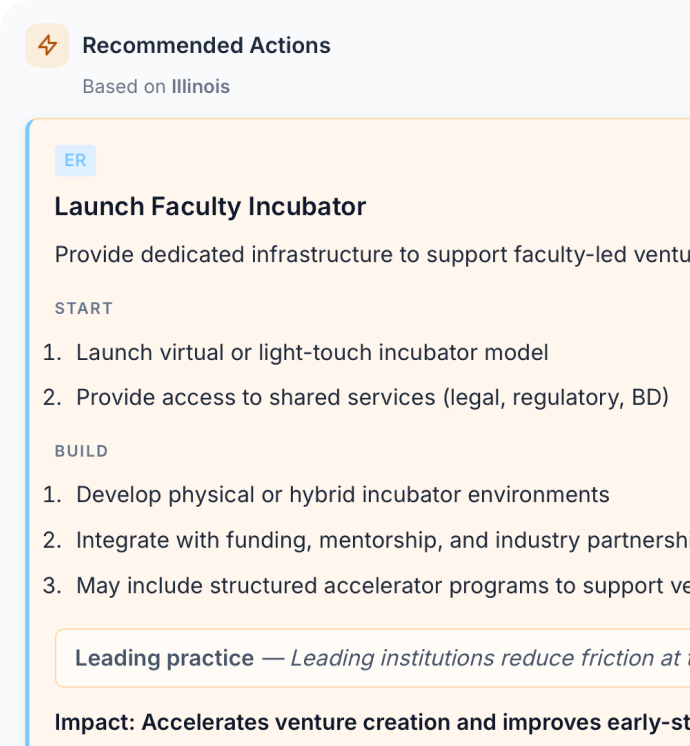Click the blue left border of the card
The height and width of the screenshot is (746, 690).
point(29,430)
